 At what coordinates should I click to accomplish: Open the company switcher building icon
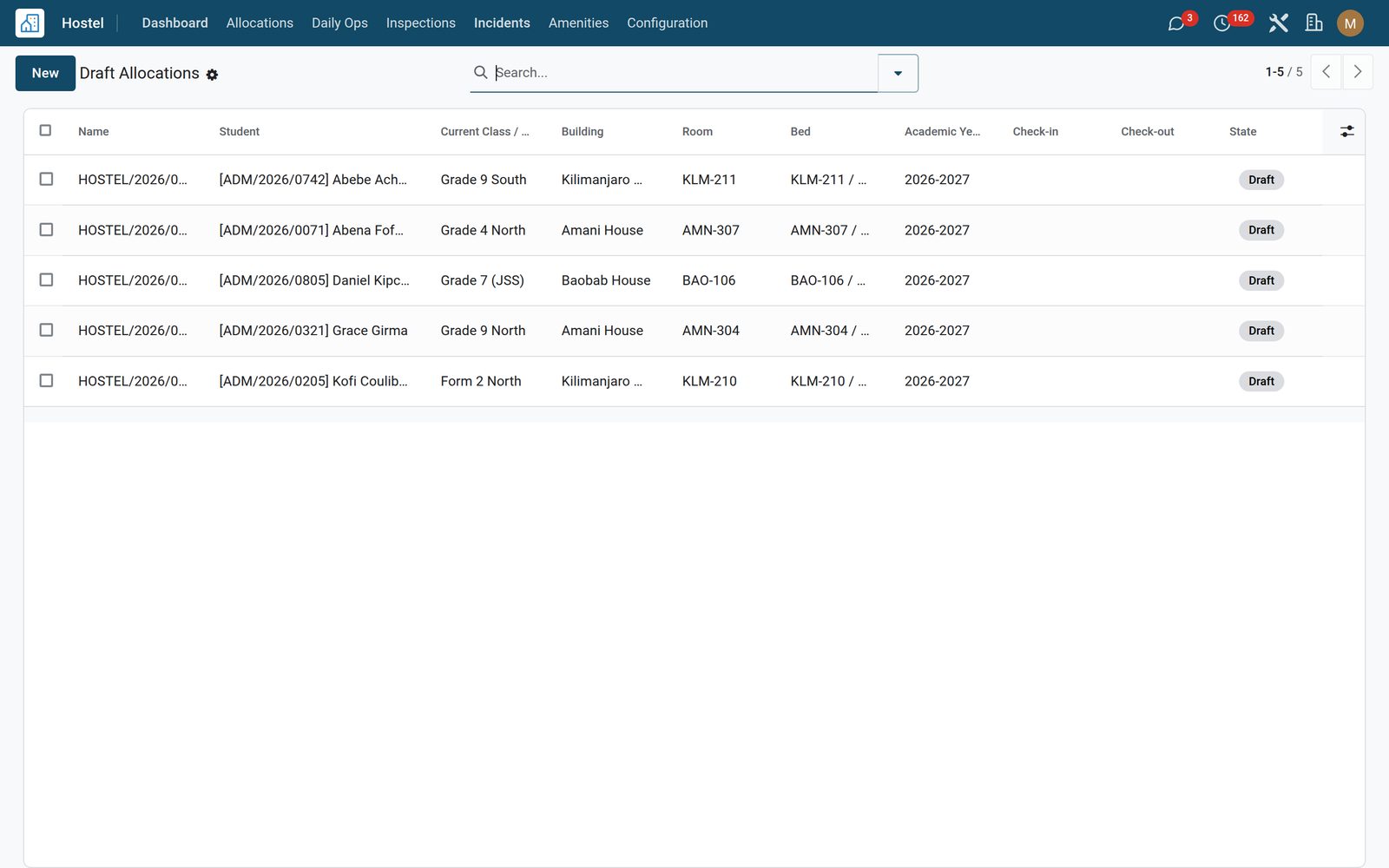point(1314,23)
